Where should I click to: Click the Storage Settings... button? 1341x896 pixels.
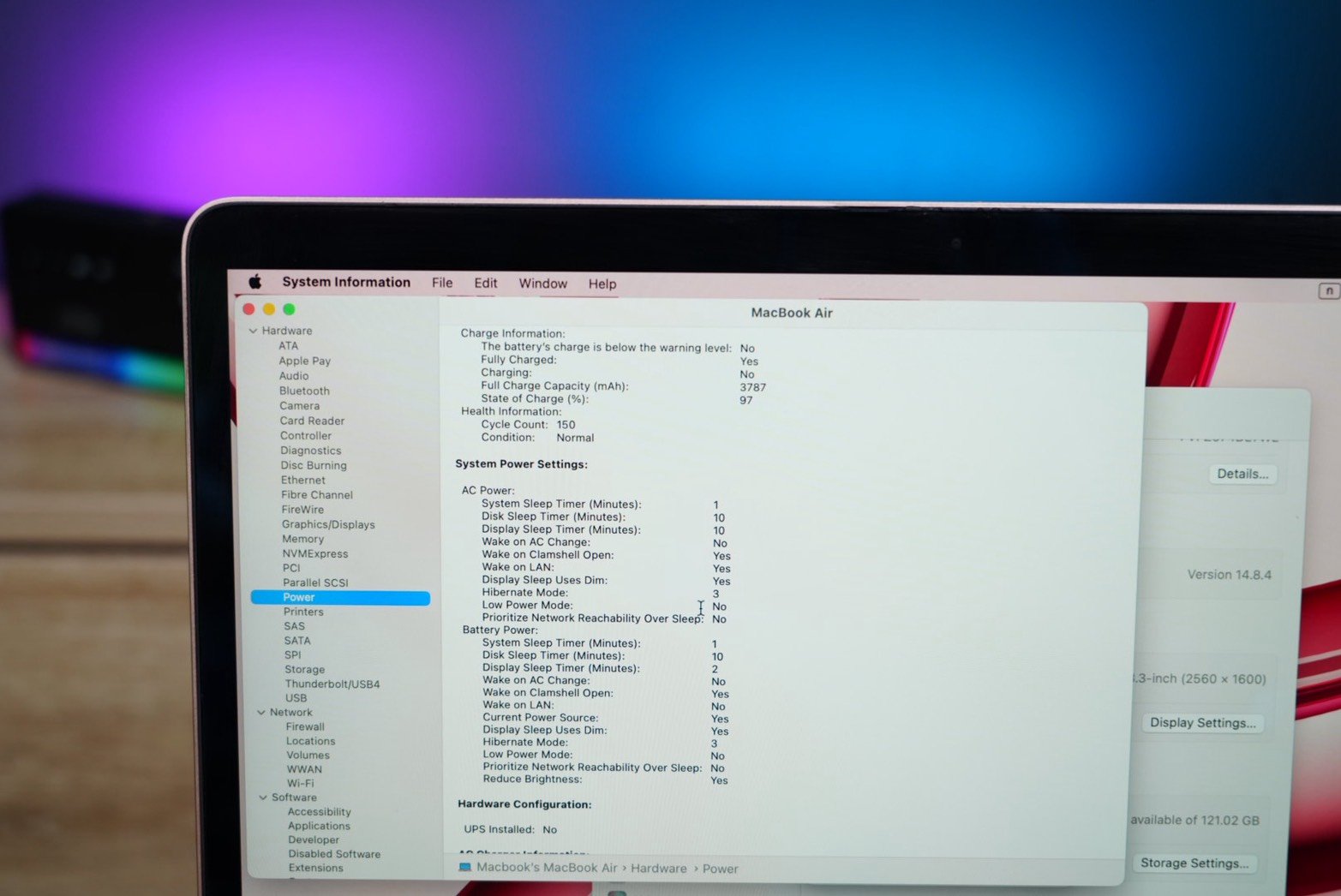pyautogui.click(x=1194, y=863)
